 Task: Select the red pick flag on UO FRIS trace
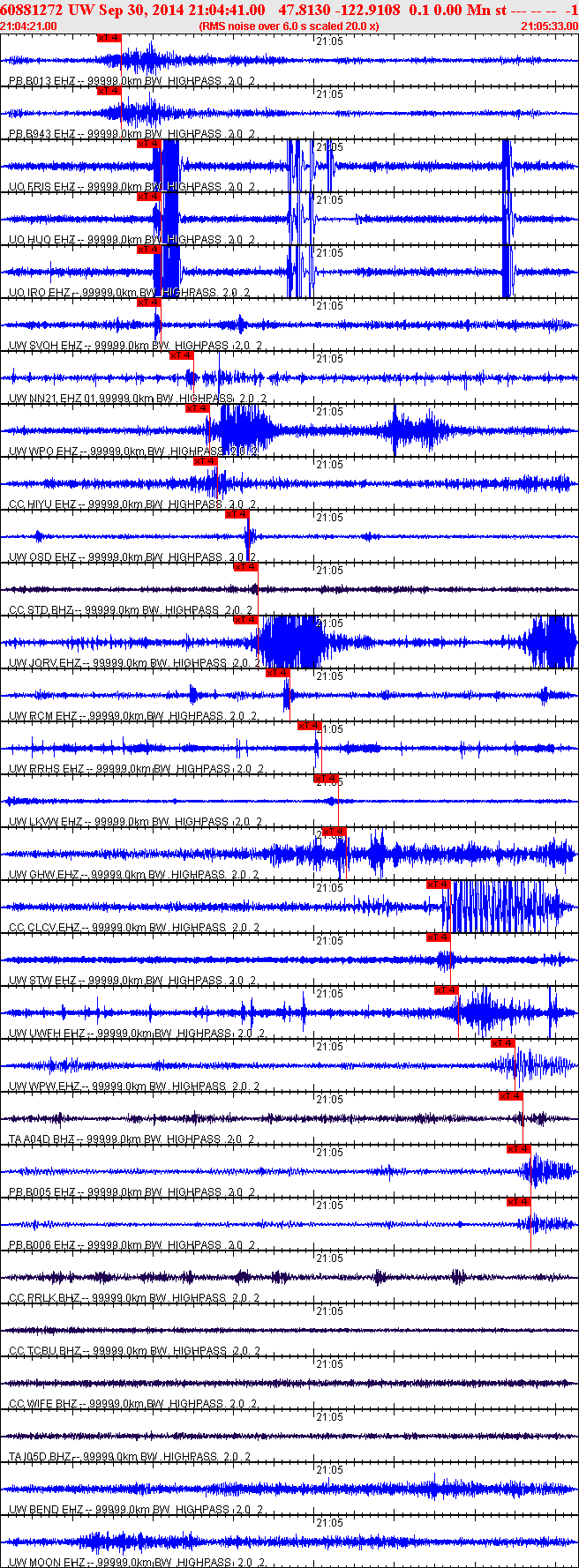pyautogui.click(x=148, y=144)
